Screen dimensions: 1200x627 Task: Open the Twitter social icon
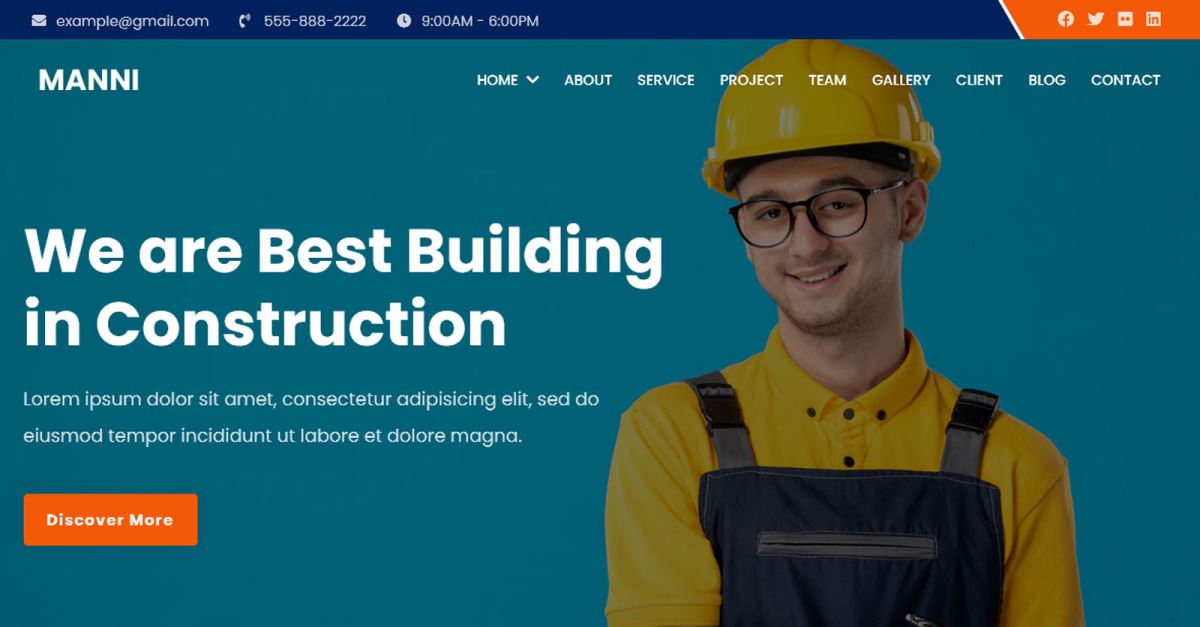tap(1096, 19)
